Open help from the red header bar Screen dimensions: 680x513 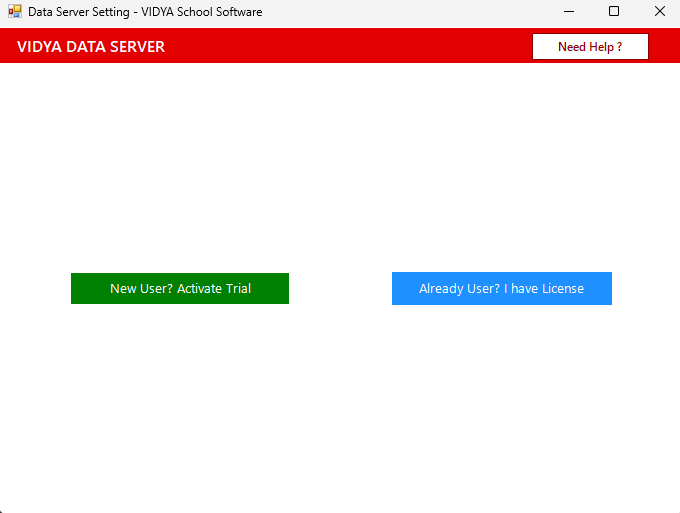point(590,47)
